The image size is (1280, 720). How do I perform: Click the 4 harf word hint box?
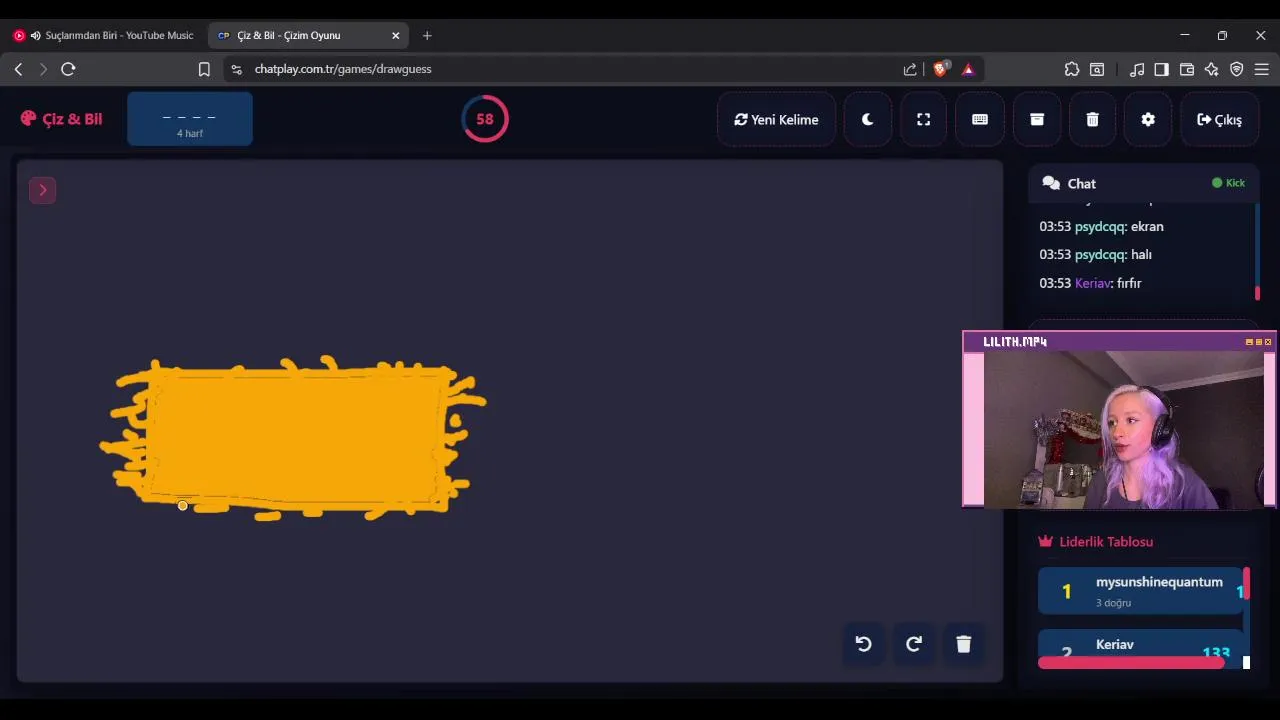(190, 119)
